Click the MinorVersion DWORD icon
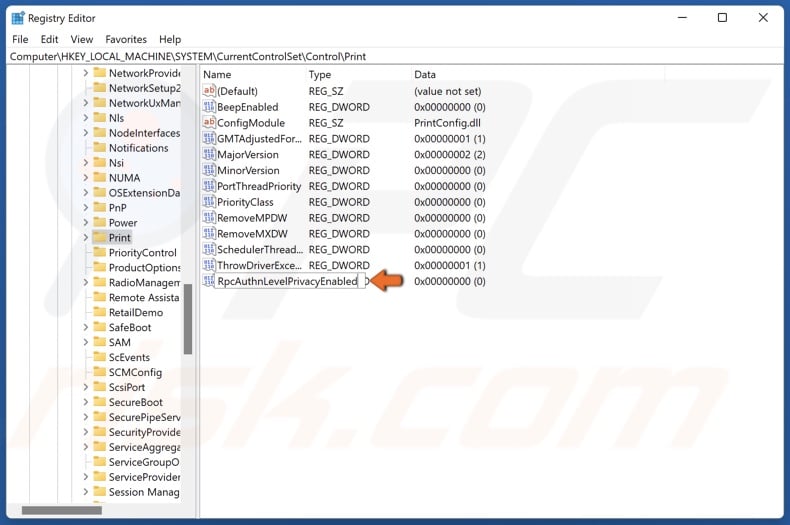 (x=209, y=170)
